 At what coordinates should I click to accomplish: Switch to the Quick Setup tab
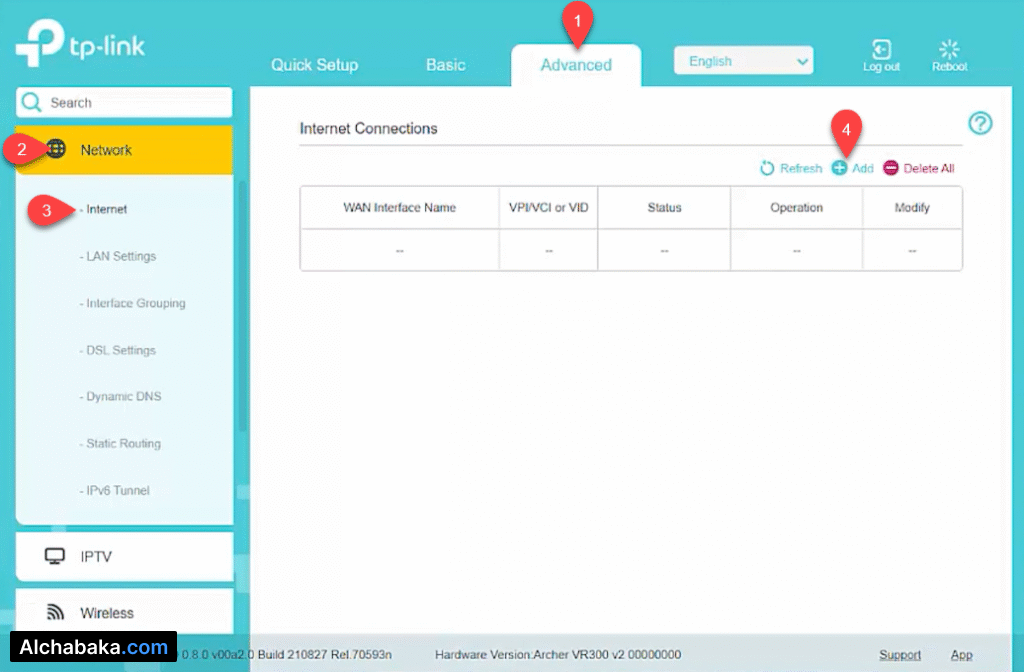pos(314,65)
